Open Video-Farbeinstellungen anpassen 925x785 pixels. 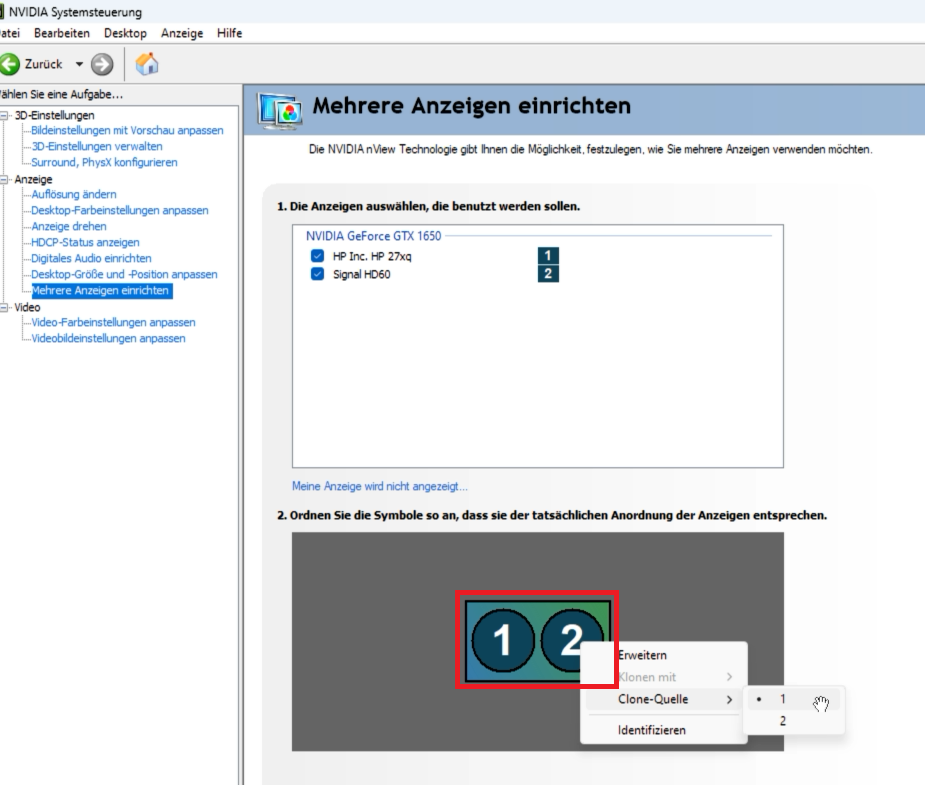coord(113,322)
